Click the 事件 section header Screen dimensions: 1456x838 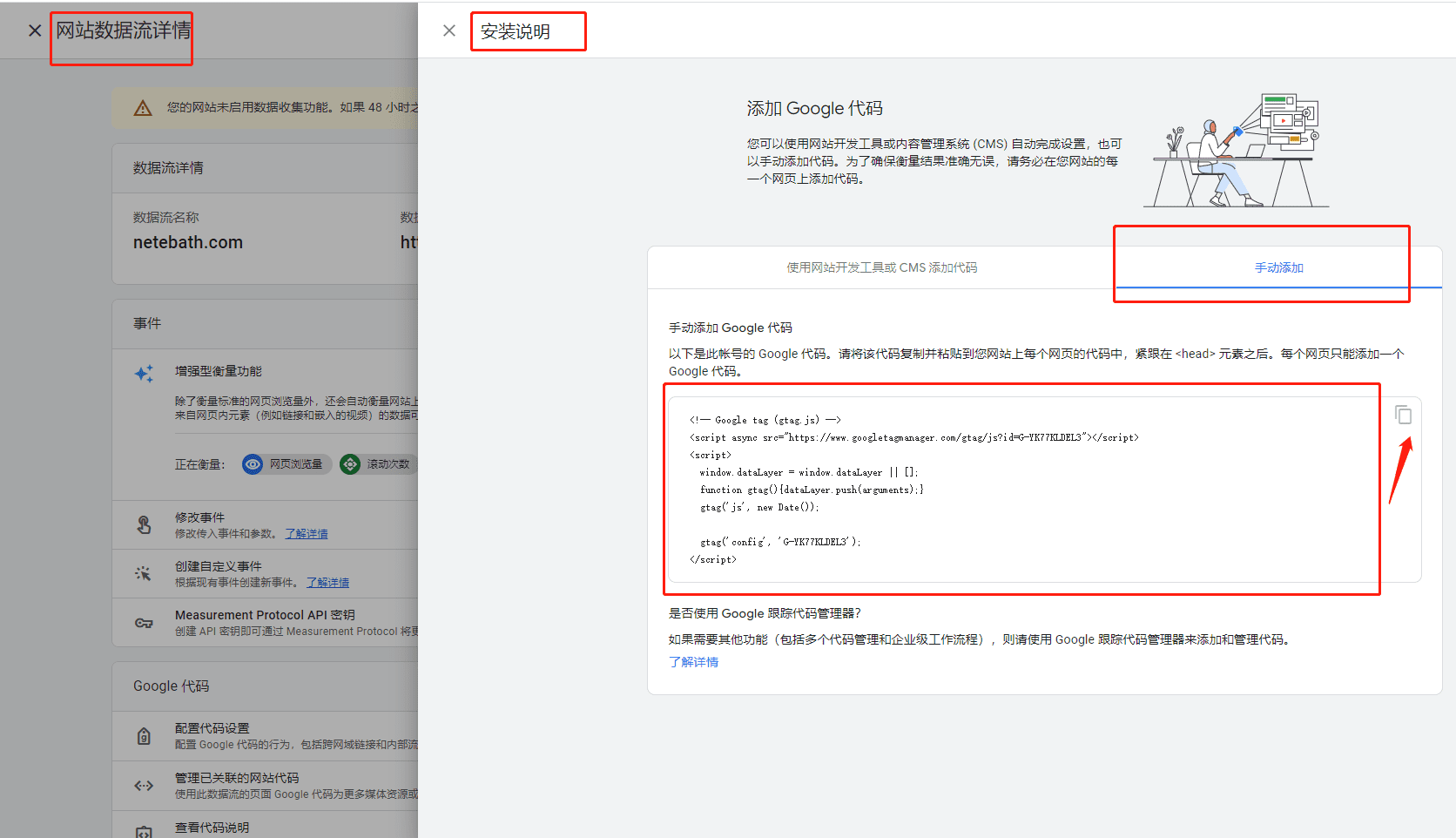pyautogui.click(x=147, y=323)
